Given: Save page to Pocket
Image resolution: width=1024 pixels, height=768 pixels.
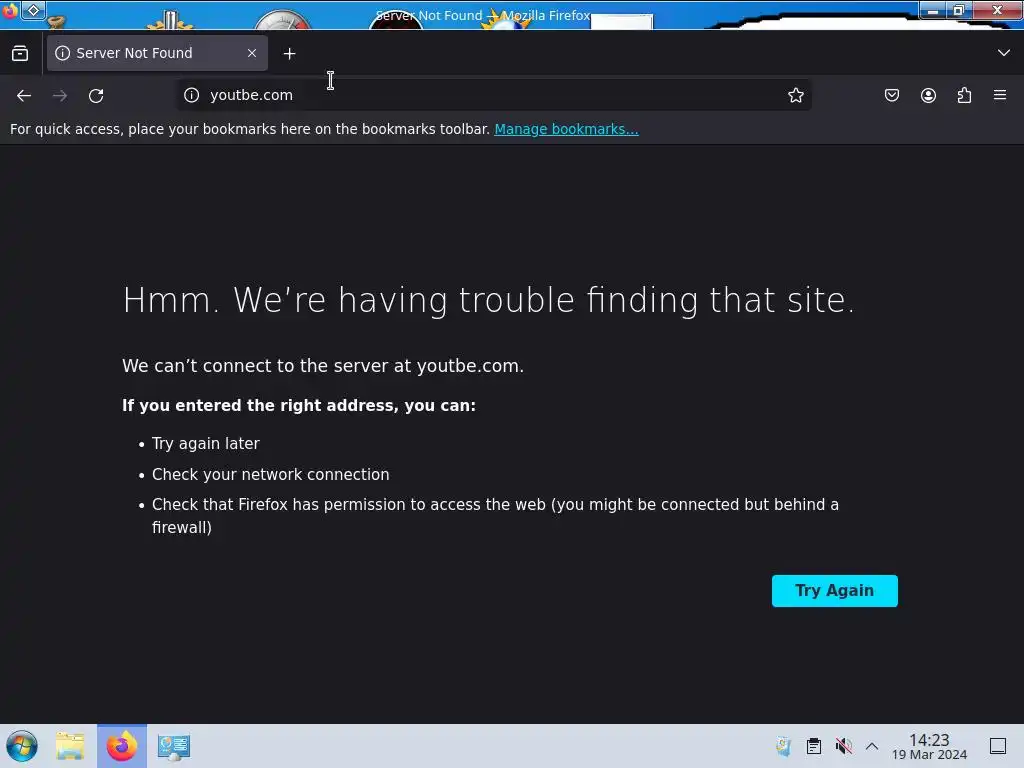Looking at the screenshot, I should 891,95.
